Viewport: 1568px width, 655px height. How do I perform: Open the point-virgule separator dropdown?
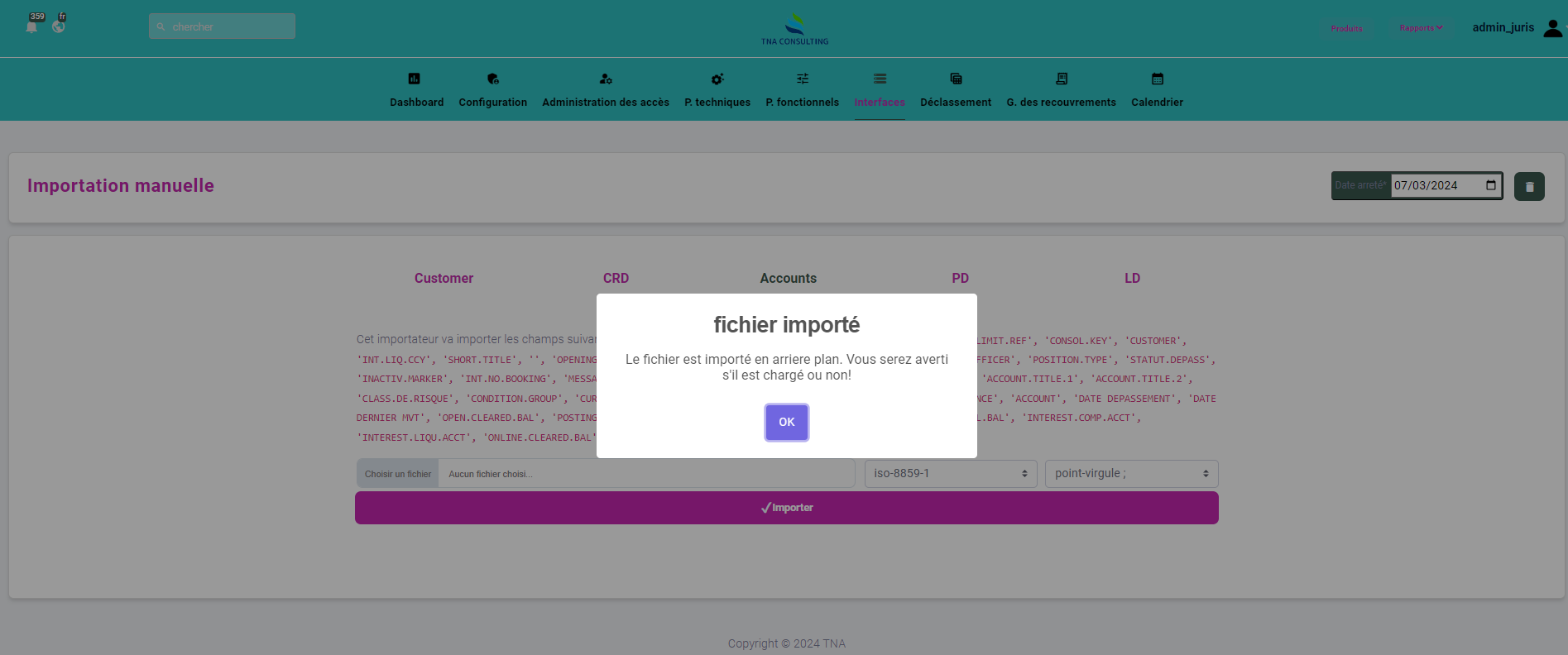[1131, 474]
